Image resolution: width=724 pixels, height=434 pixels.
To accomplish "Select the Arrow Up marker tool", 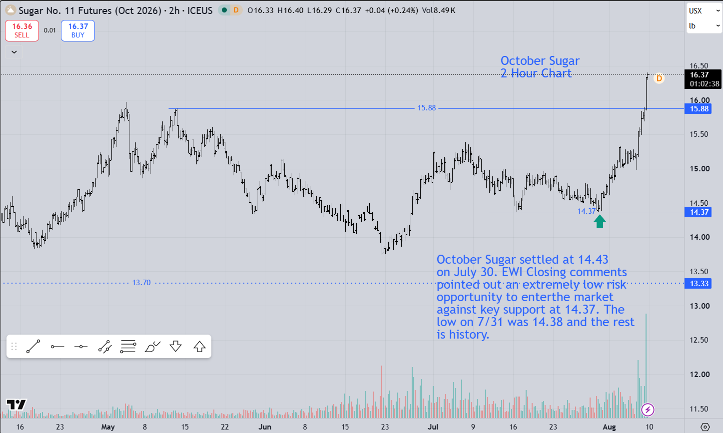I will 199,346.
